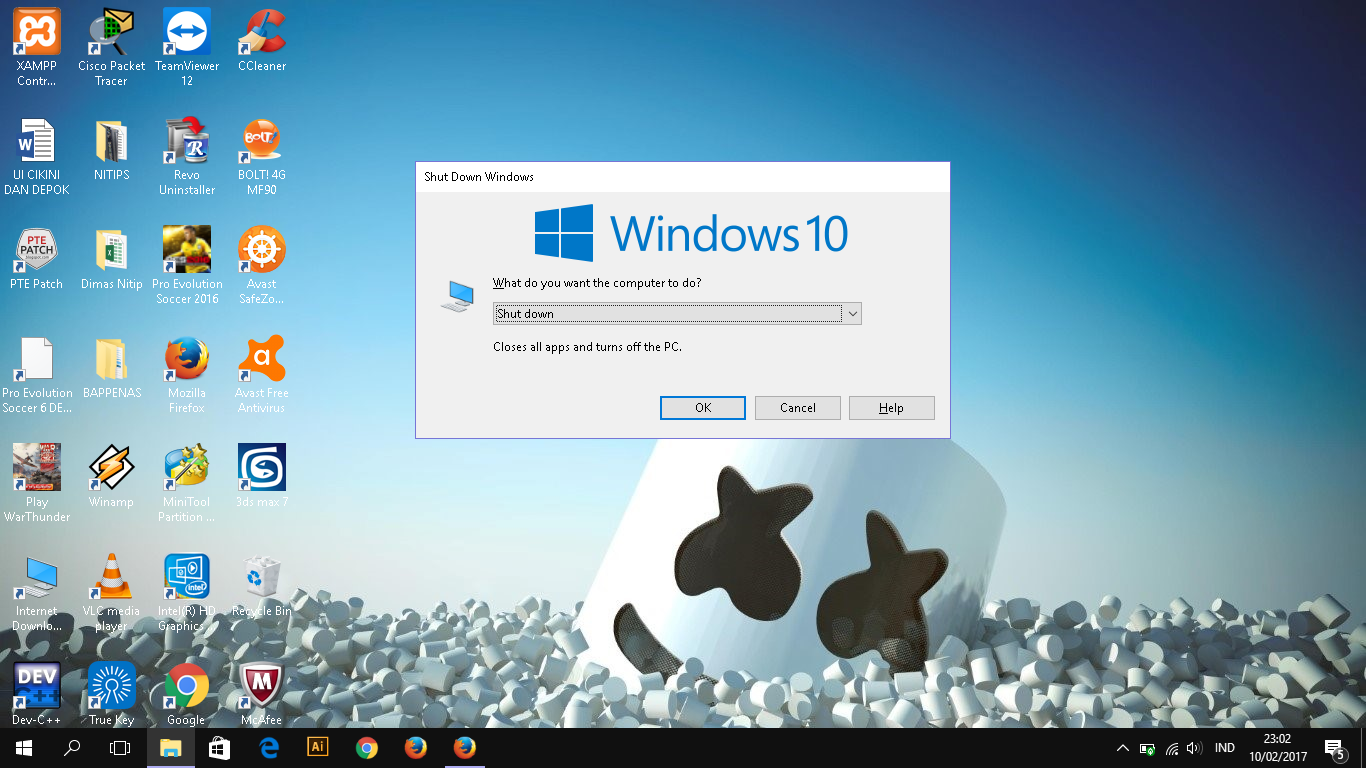The height and width of the screenshot is (768, 1366).
Task: Open the Action Center notifications
Action: coord(1334,748)
